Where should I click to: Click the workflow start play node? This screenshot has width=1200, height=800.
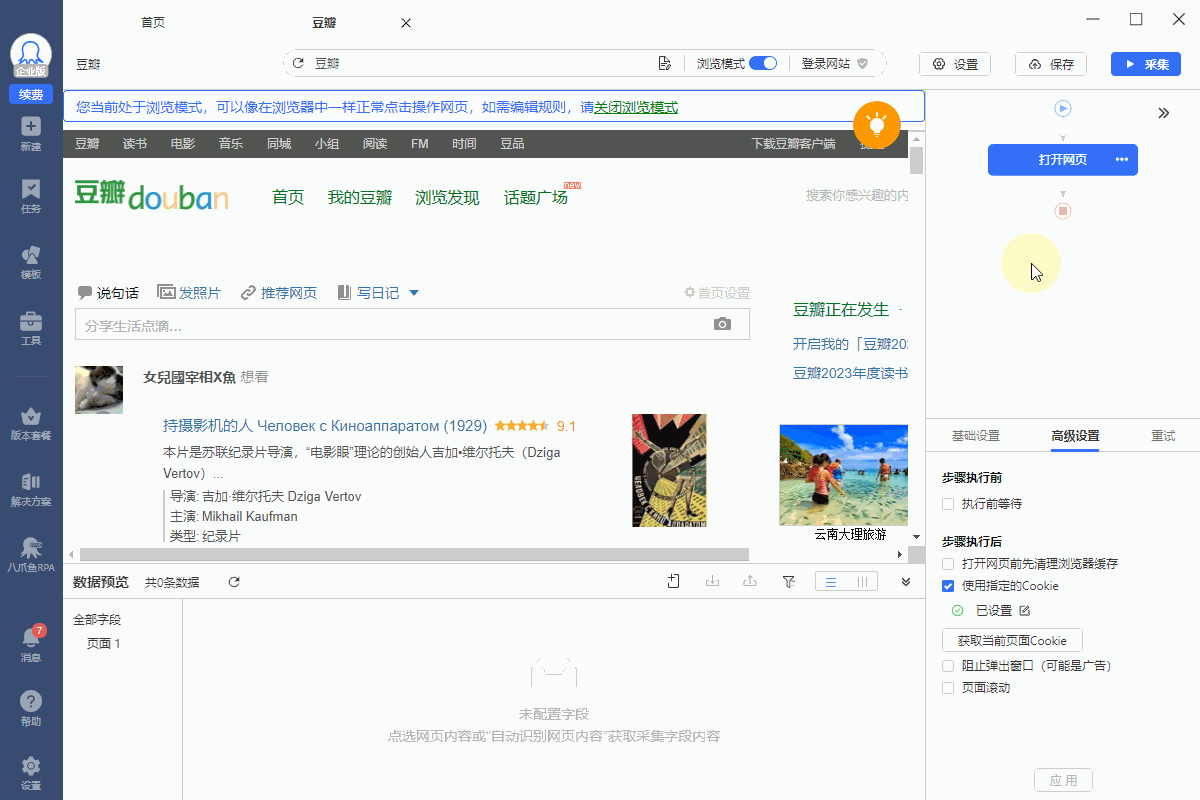coord(1063,108)
